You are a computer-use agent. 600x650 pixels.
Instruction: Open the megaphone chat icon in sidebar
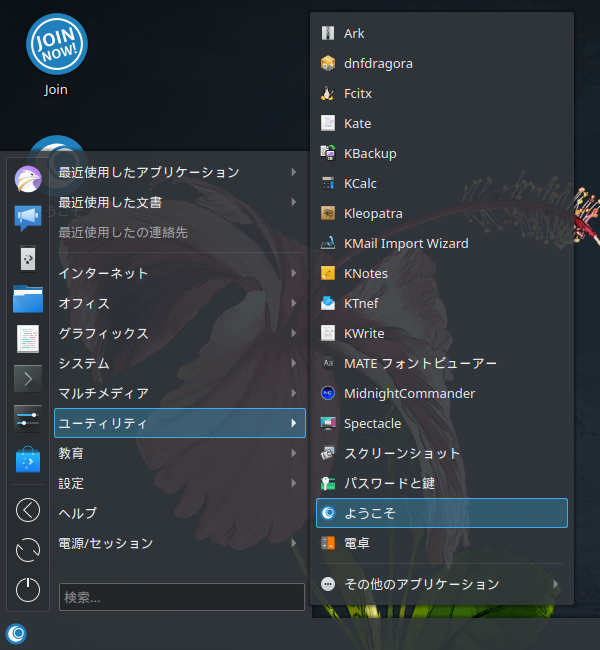(28, 217)
